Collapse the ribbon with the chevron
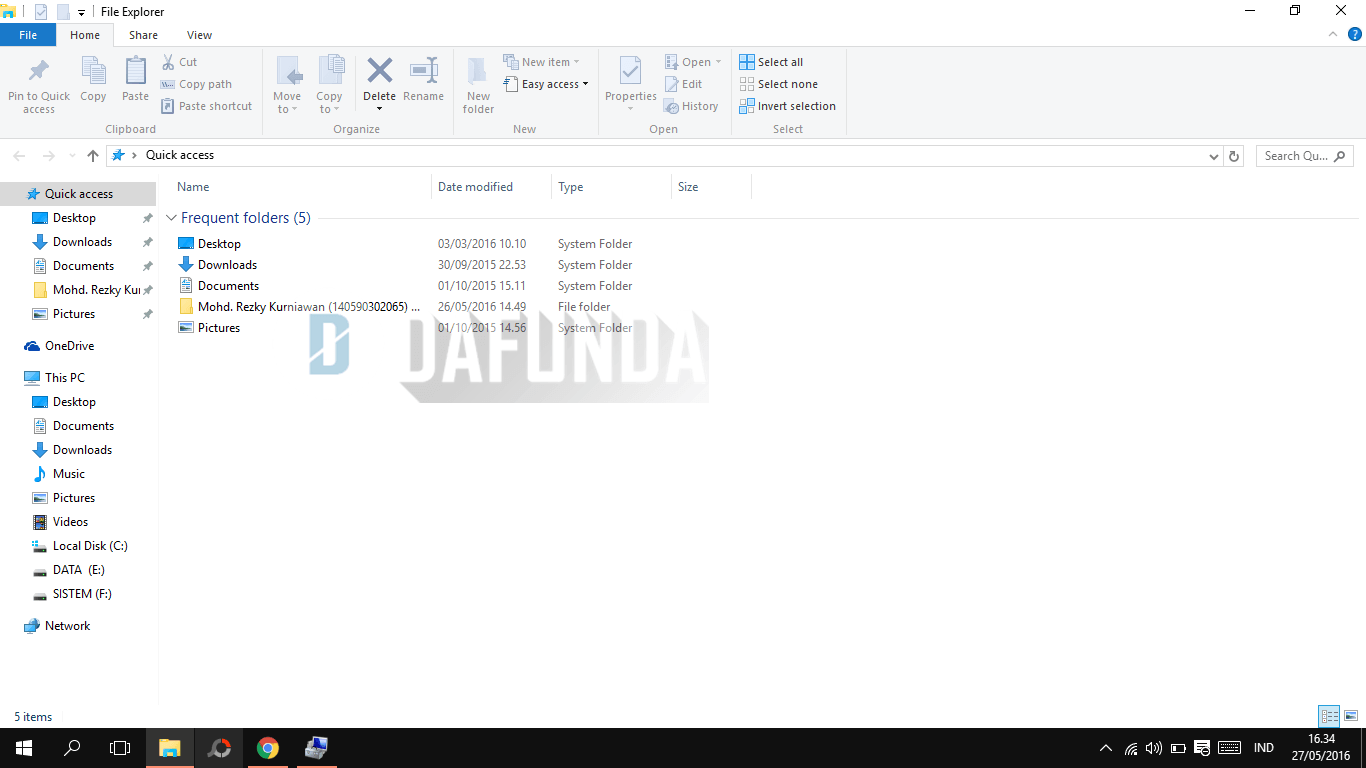Screen dimensions: 1366x768 pyautogui.click(x=1333, y=35)
